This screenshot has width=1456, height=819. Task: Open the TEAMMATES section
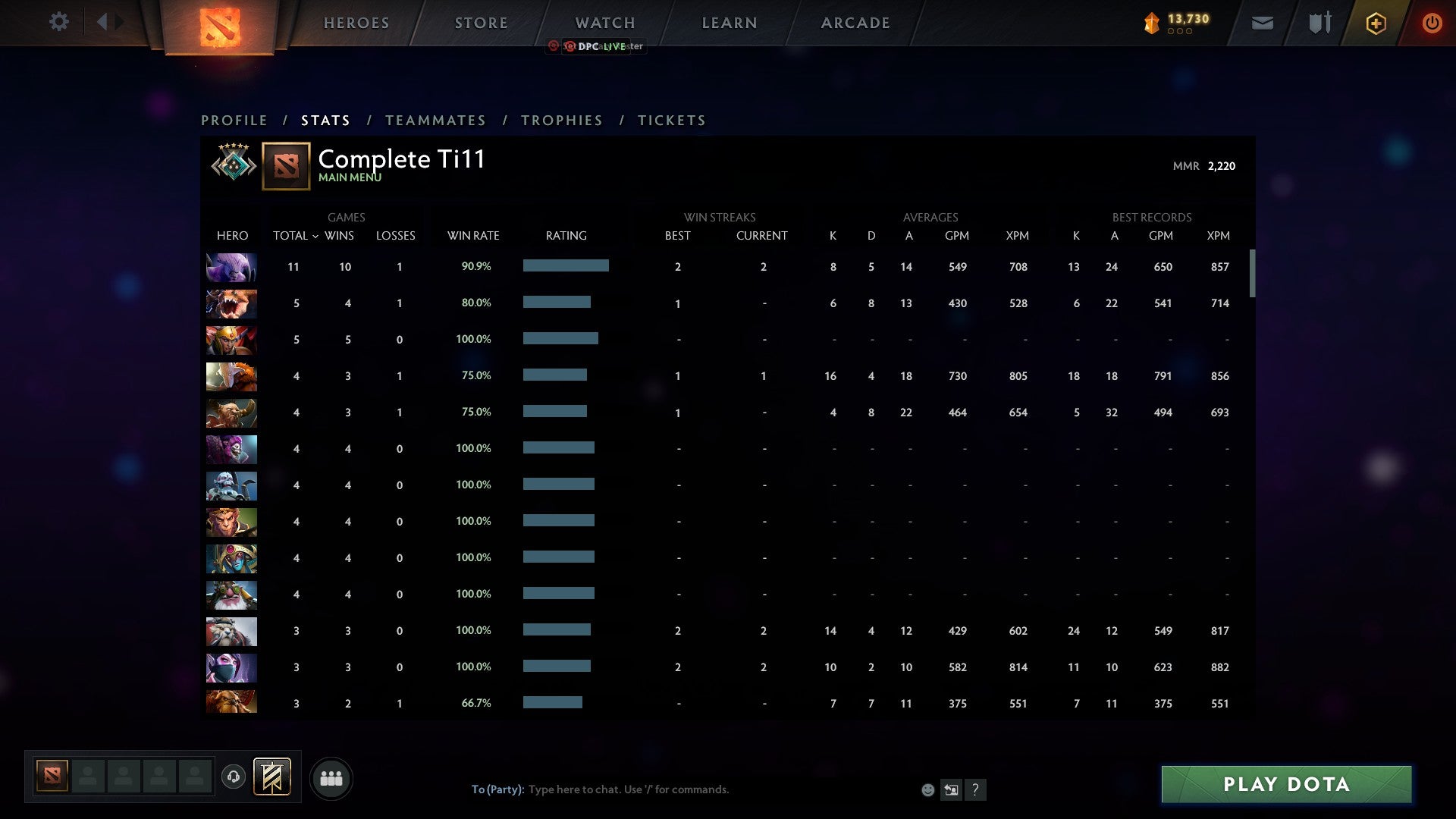(x=435, y=120)
